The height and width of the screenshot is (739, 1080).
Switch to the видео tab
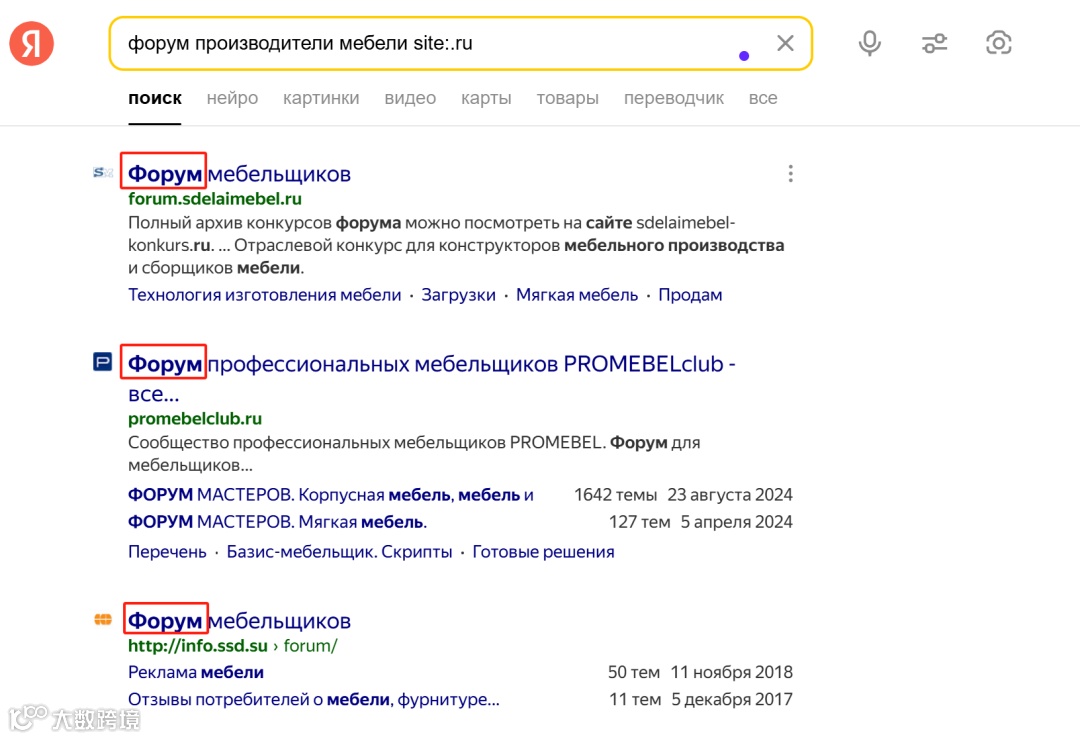pos(410,98)
